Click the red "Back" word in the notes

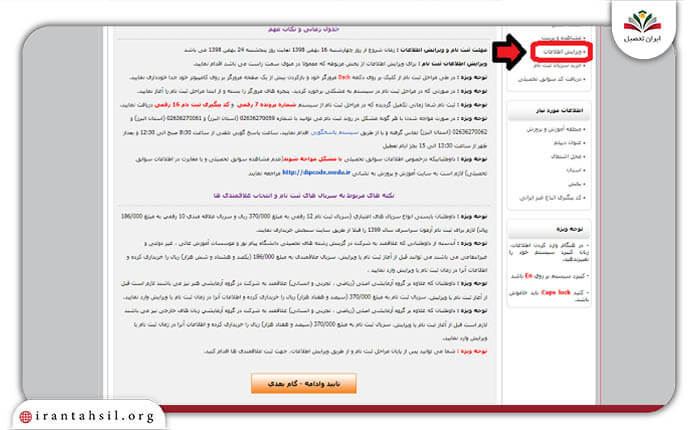pos(344,77)
